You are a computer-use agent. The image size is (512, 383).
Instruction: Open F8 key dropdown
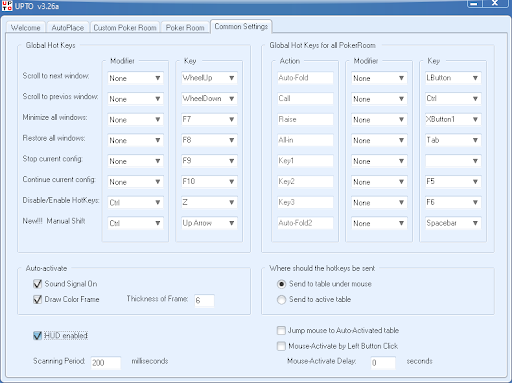[209, 140]
